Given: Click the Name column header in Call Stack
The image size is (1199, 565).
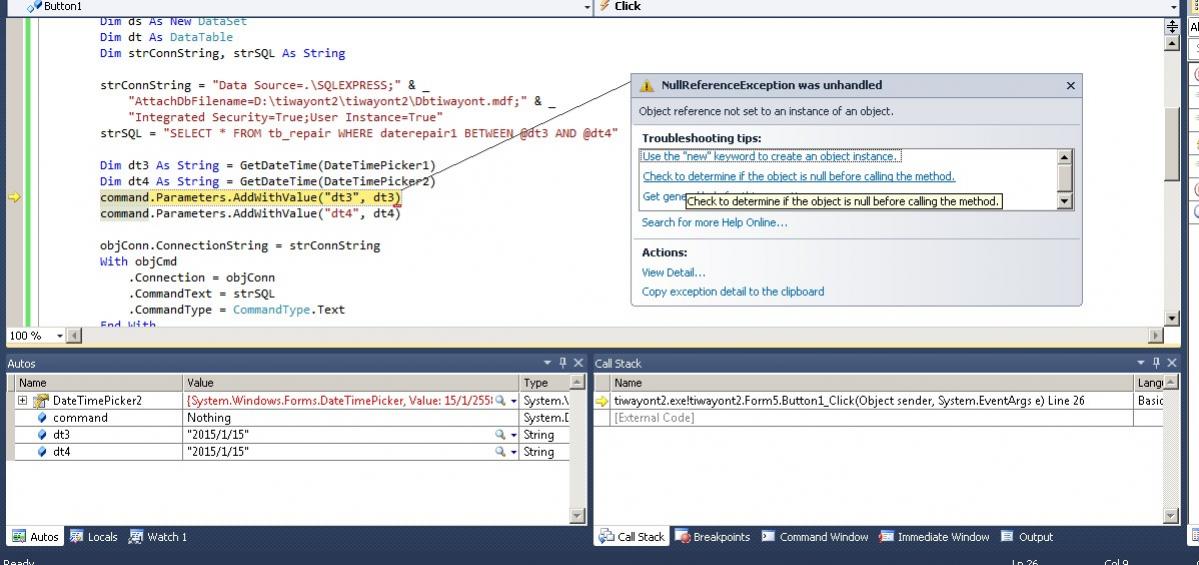Looking at the screenshot, I should 872,382.
